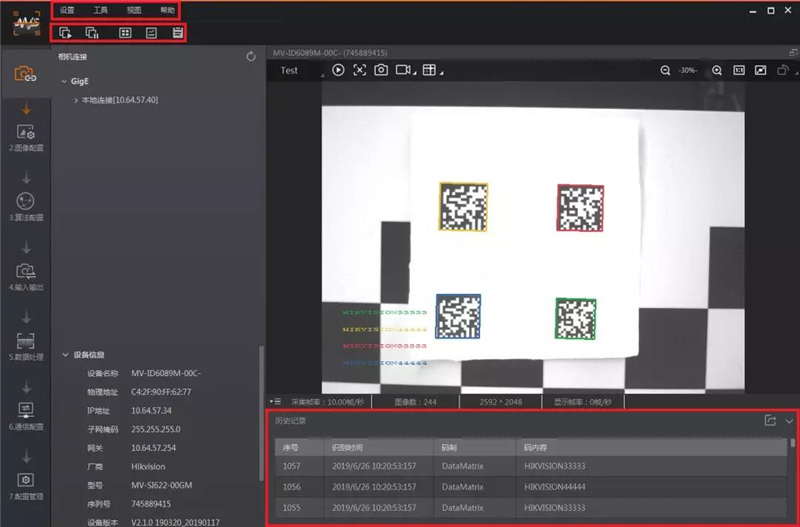Open the Test mode dropdown
This screenshot has width=800, height=527.
click(298, 70)
